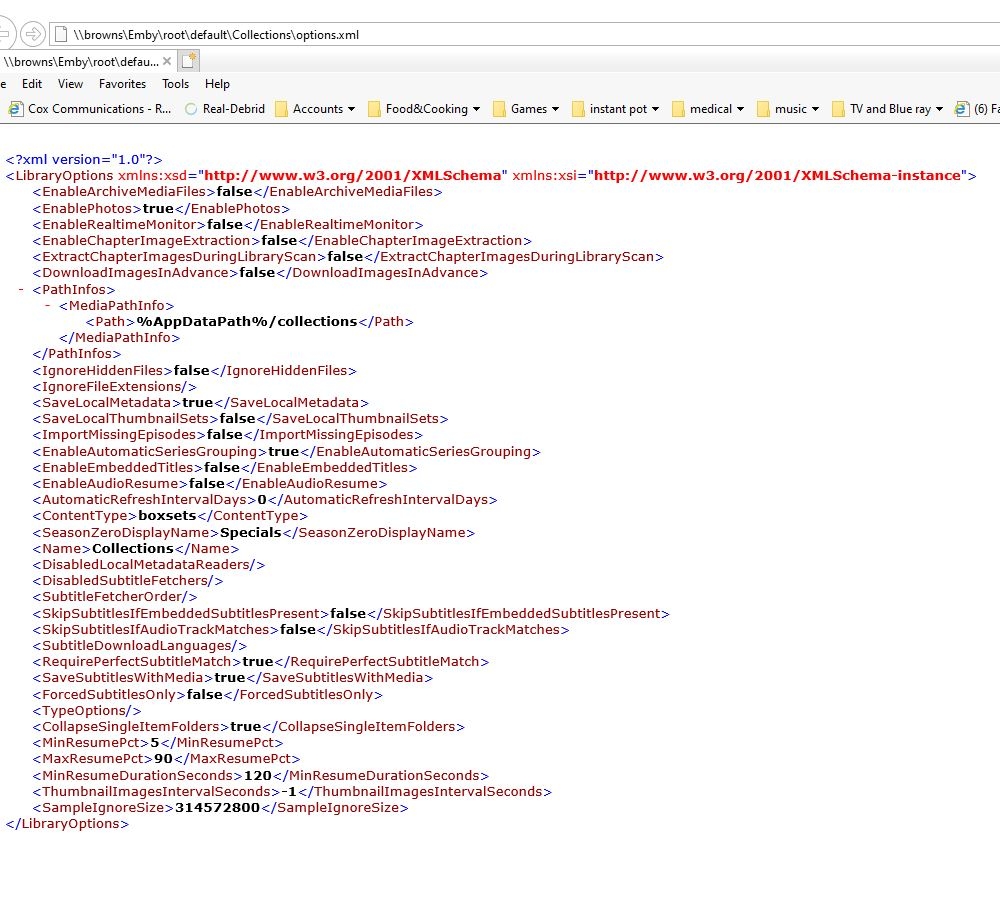Open a new tab with the new-tab icon
Viewport: 1000px width, 924px height.
point(189,61)
